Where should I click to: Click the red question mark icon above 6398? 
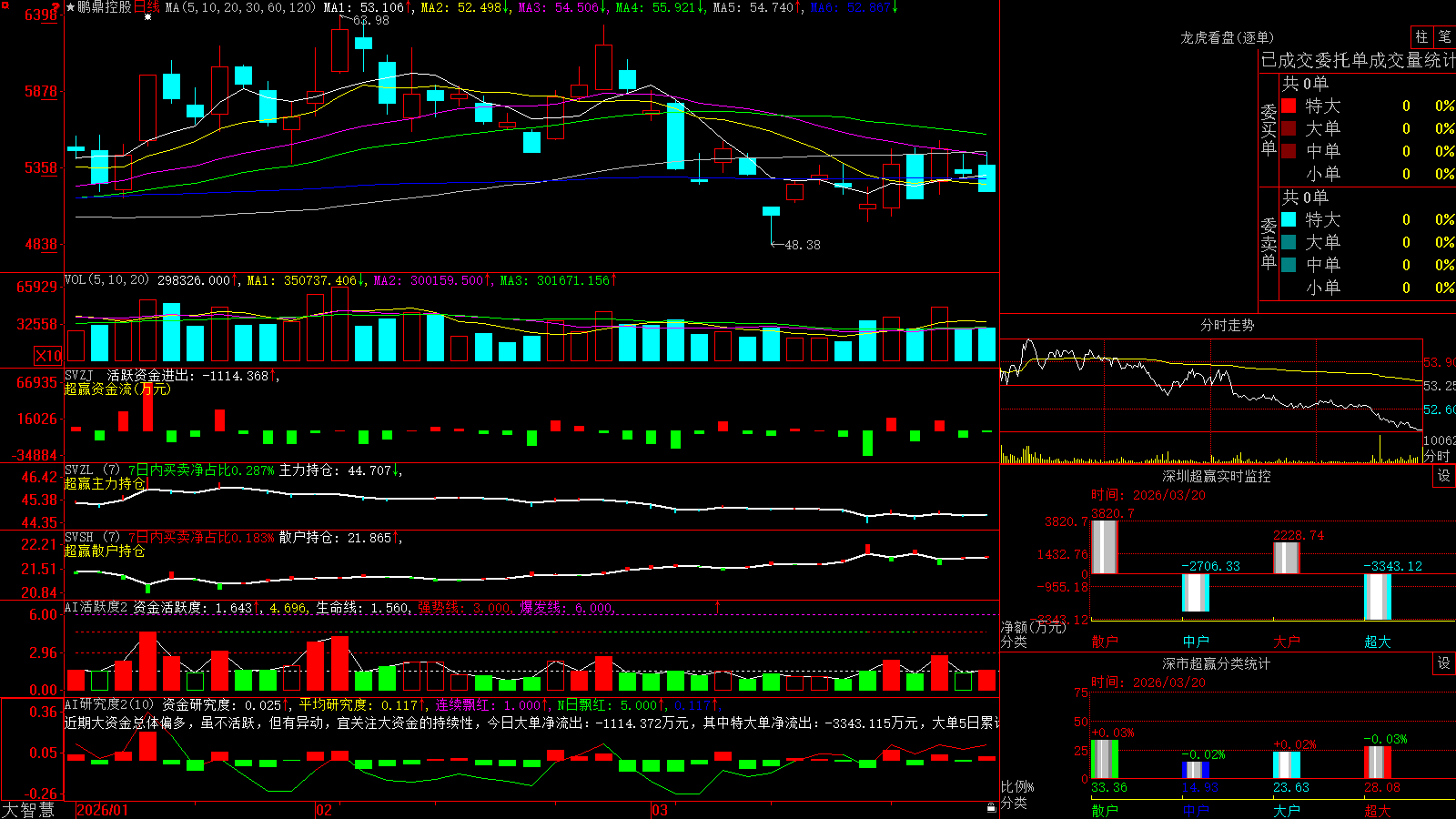[56, 6]
